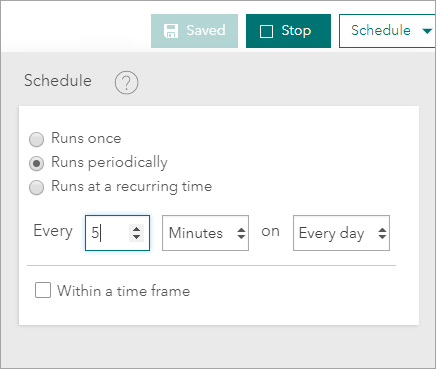Open the Minutes unit dropdown
The image size is (436, 369).
(x=205, y=233)
